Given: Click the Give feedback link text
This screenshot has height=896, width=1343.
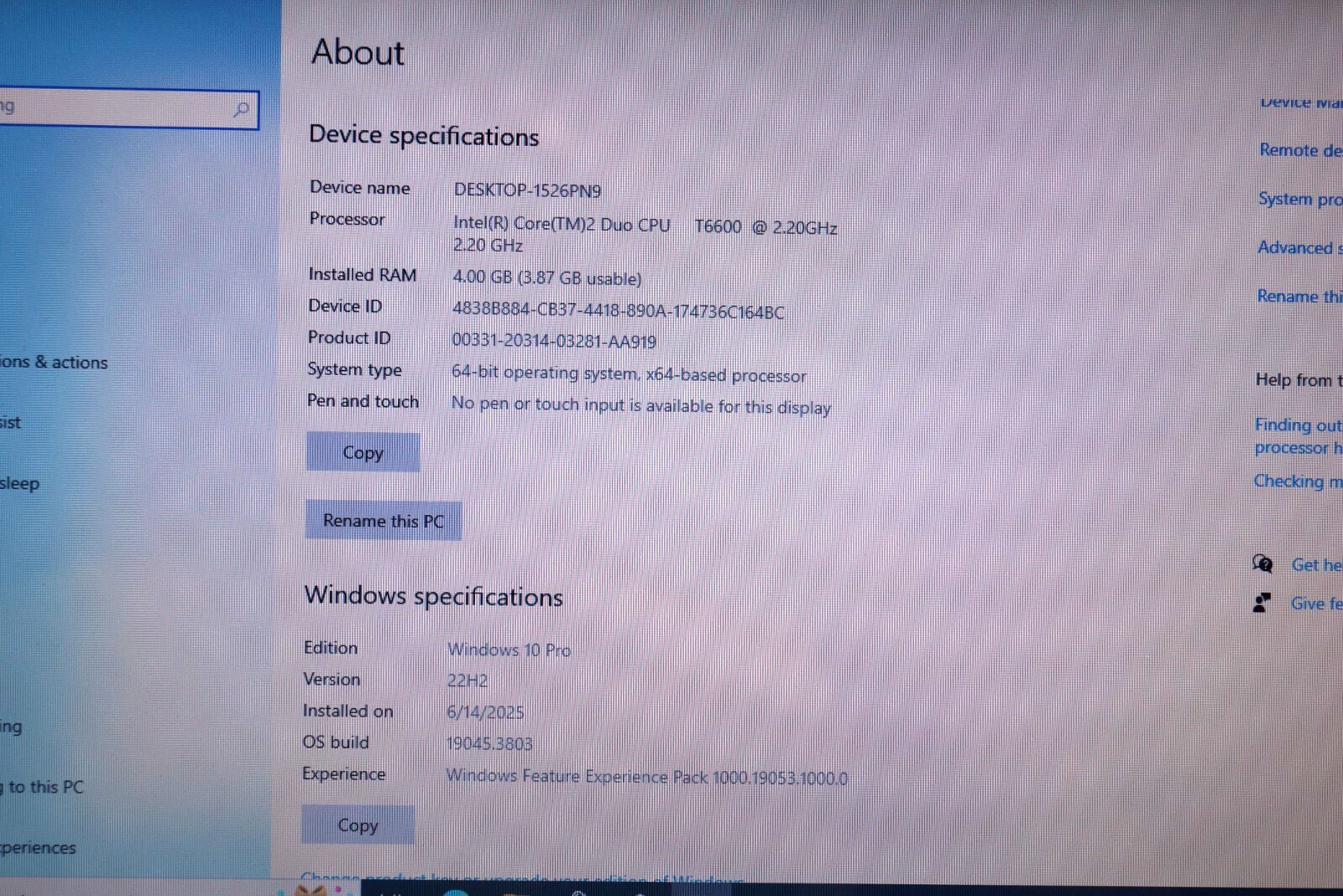Looking at the screenshot, I should click(x=1316, y=603).
